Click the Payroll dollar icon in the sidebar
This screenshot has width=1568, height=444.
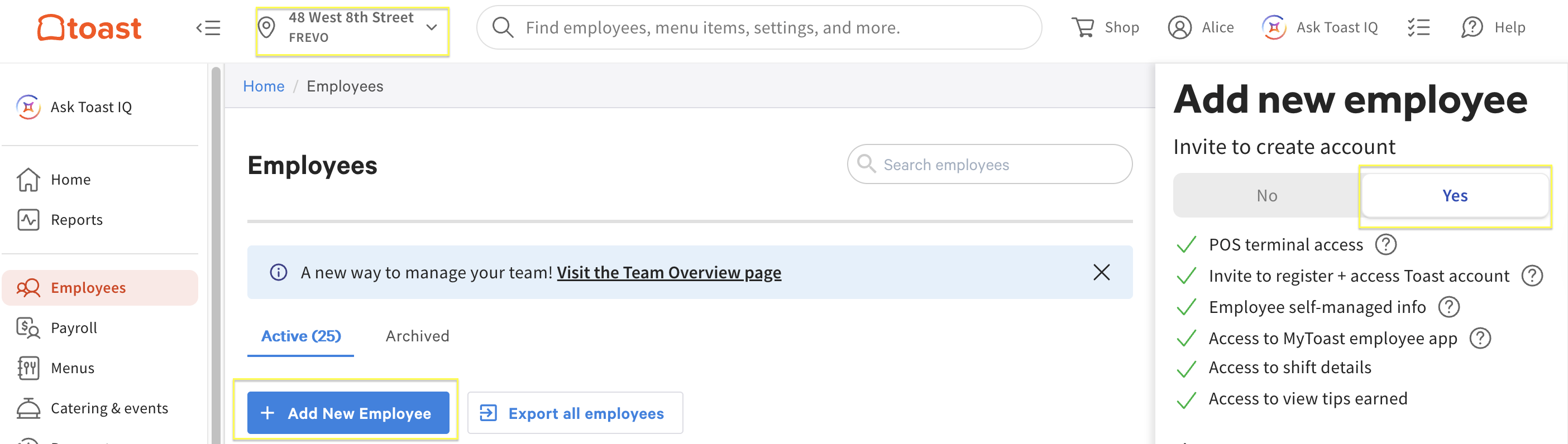point(28,328)
